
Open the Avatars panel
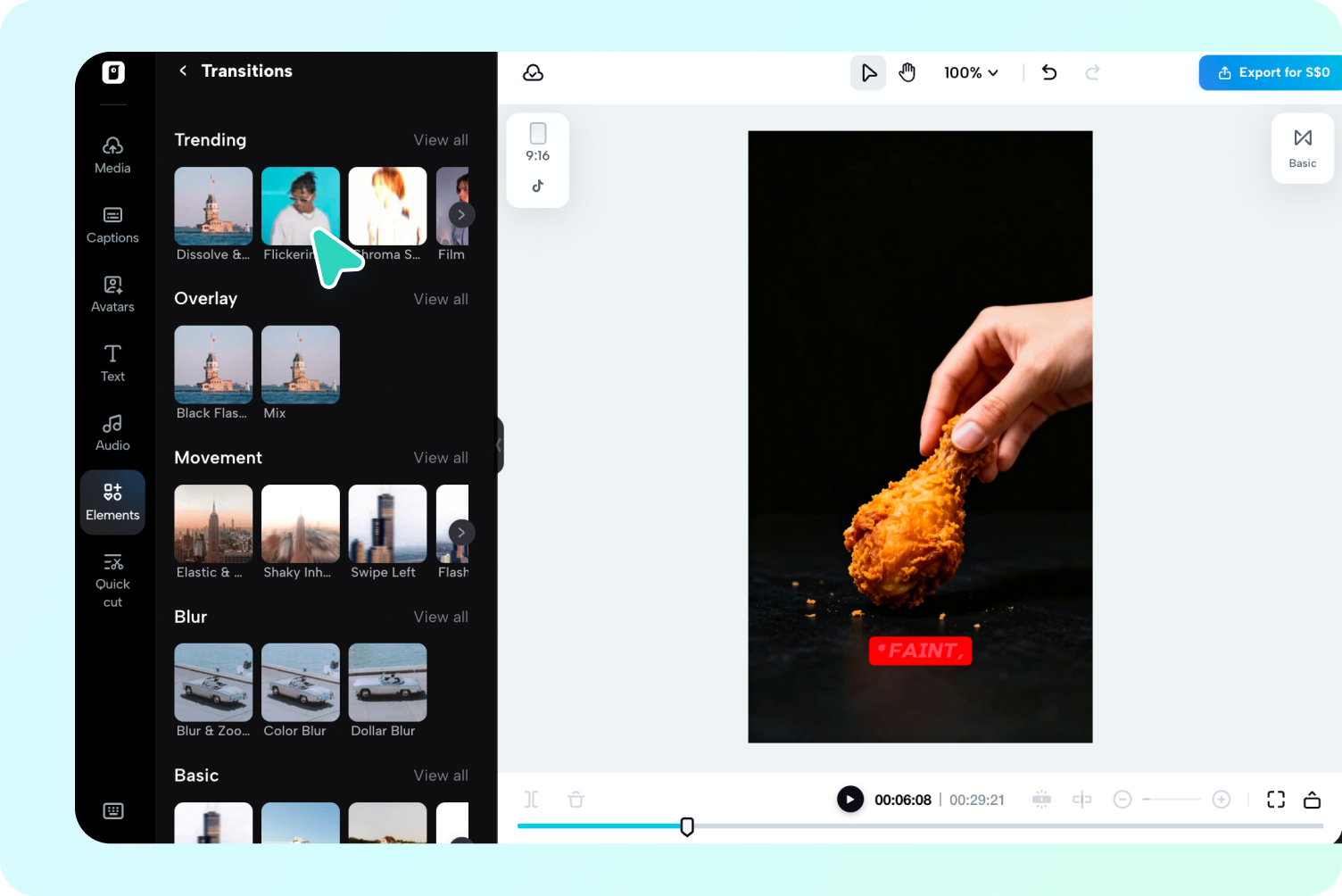(x=112, y=295)
